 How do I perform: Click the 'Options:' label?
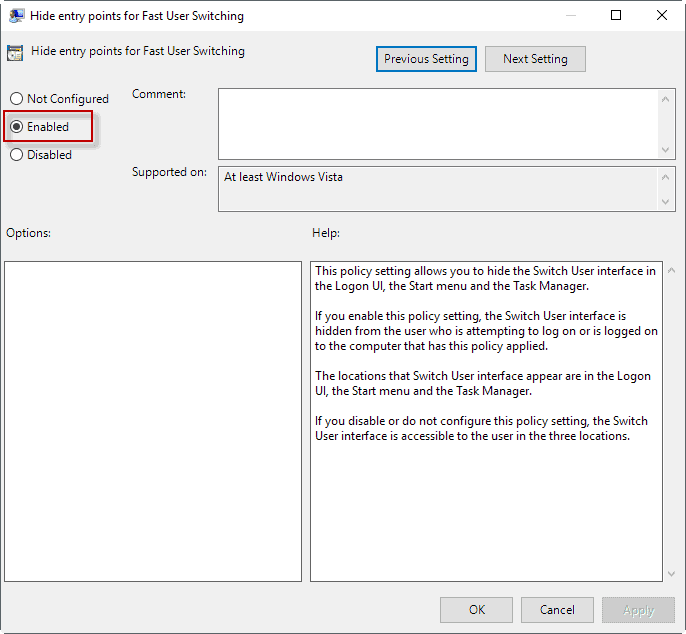[x=28, y=233]
